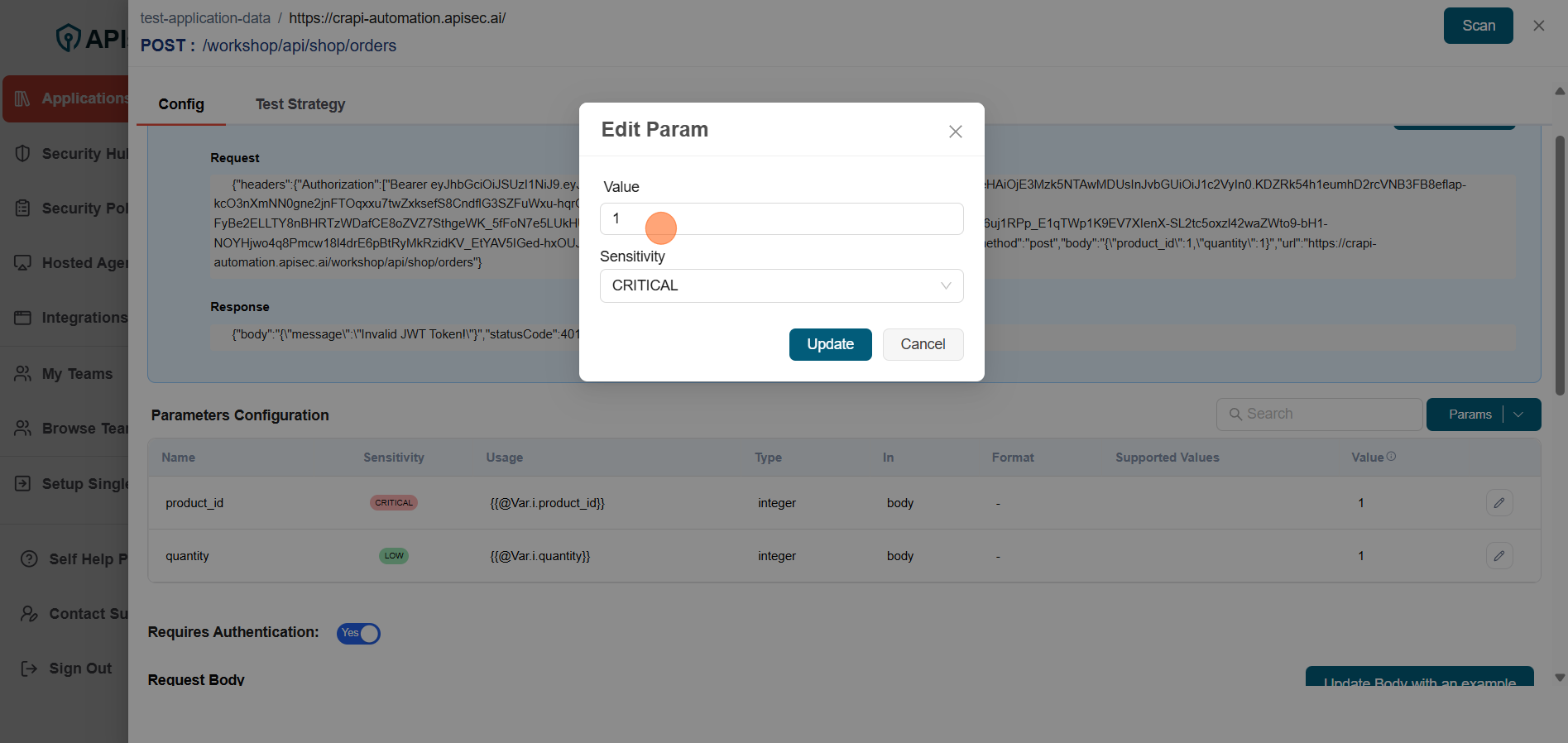The width and height of the screenshot is (1568, 743).
Task: Open Security Hub shield icon
Action: click(22, 153)
